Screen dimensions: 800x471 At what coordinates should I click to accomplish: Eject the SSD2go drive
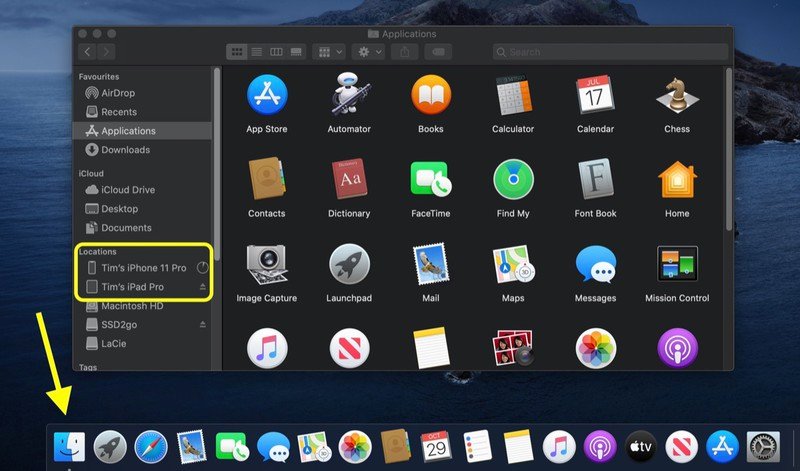[x=202, y=325]
